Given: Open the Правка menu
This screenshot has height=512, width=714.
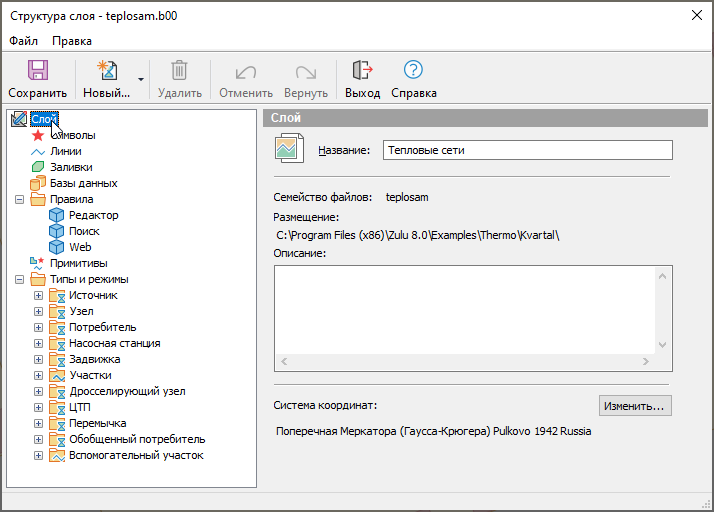Looking at the screenshot, I should pos(72,41).
